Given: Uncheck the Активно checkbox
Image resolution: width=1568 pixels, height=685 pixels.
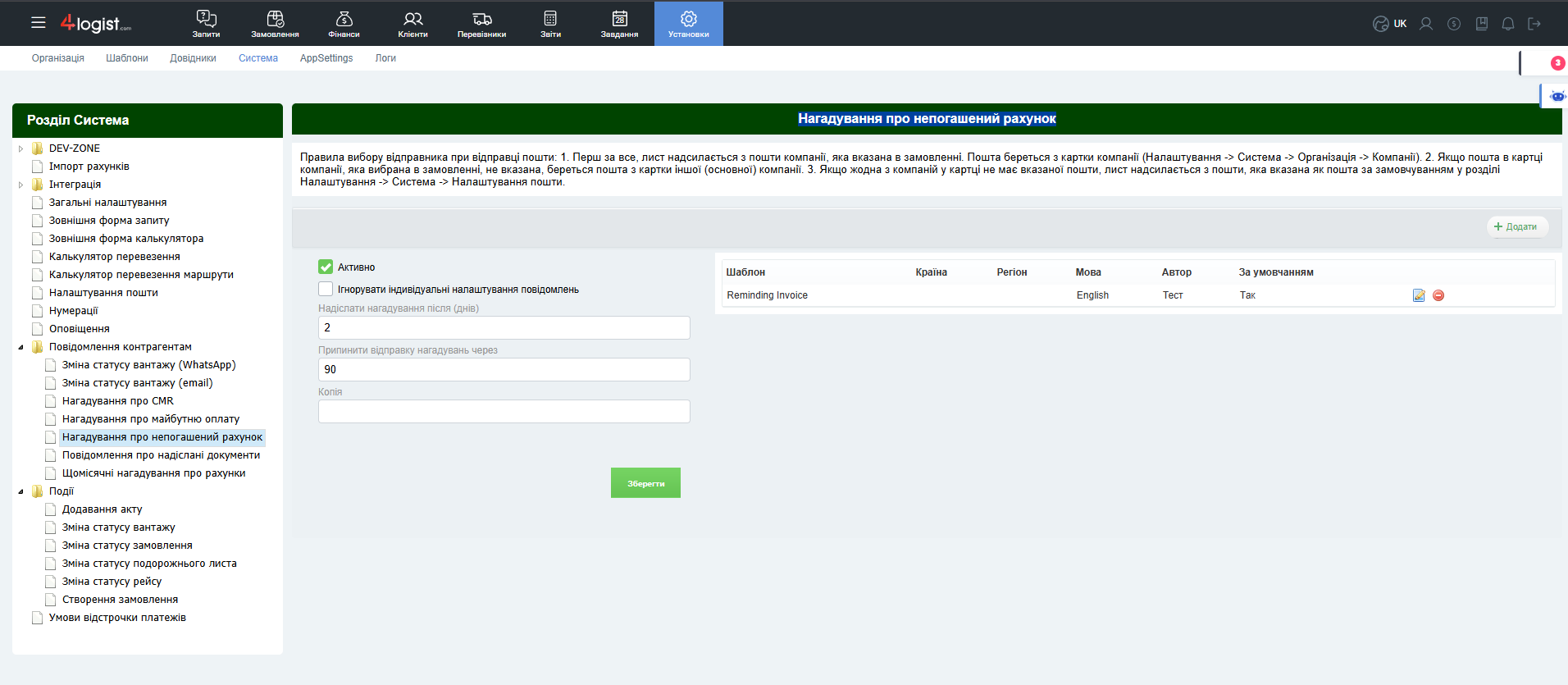Looking at the screenshot, I should pos(326,267).
